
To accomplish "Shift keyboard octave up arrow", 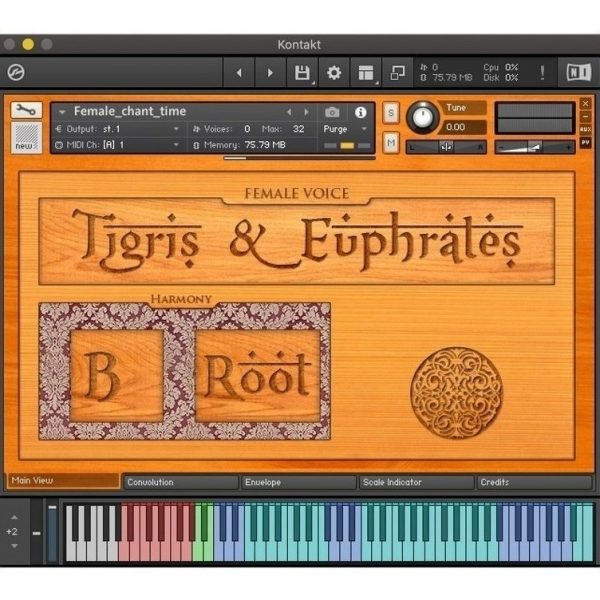I will [x=14, y=517].
